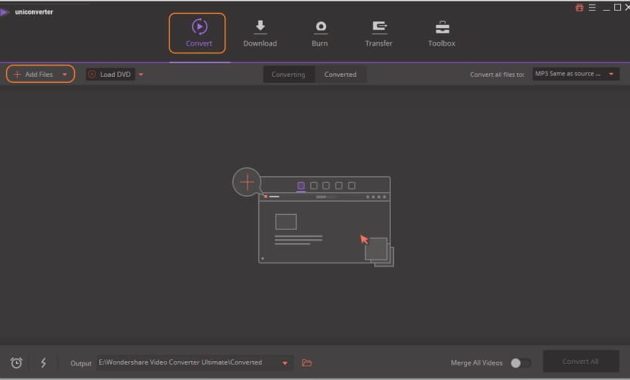
Task: Expand the Load DVD dropdown arrow
Action: click(141, 74)
